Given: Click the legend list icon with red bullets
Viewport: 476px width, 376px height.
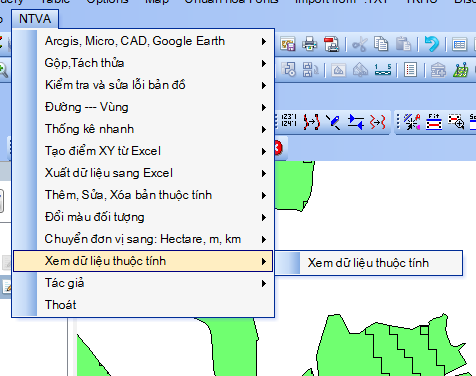Looking at the screenshot, I should [x=410, y=70].
